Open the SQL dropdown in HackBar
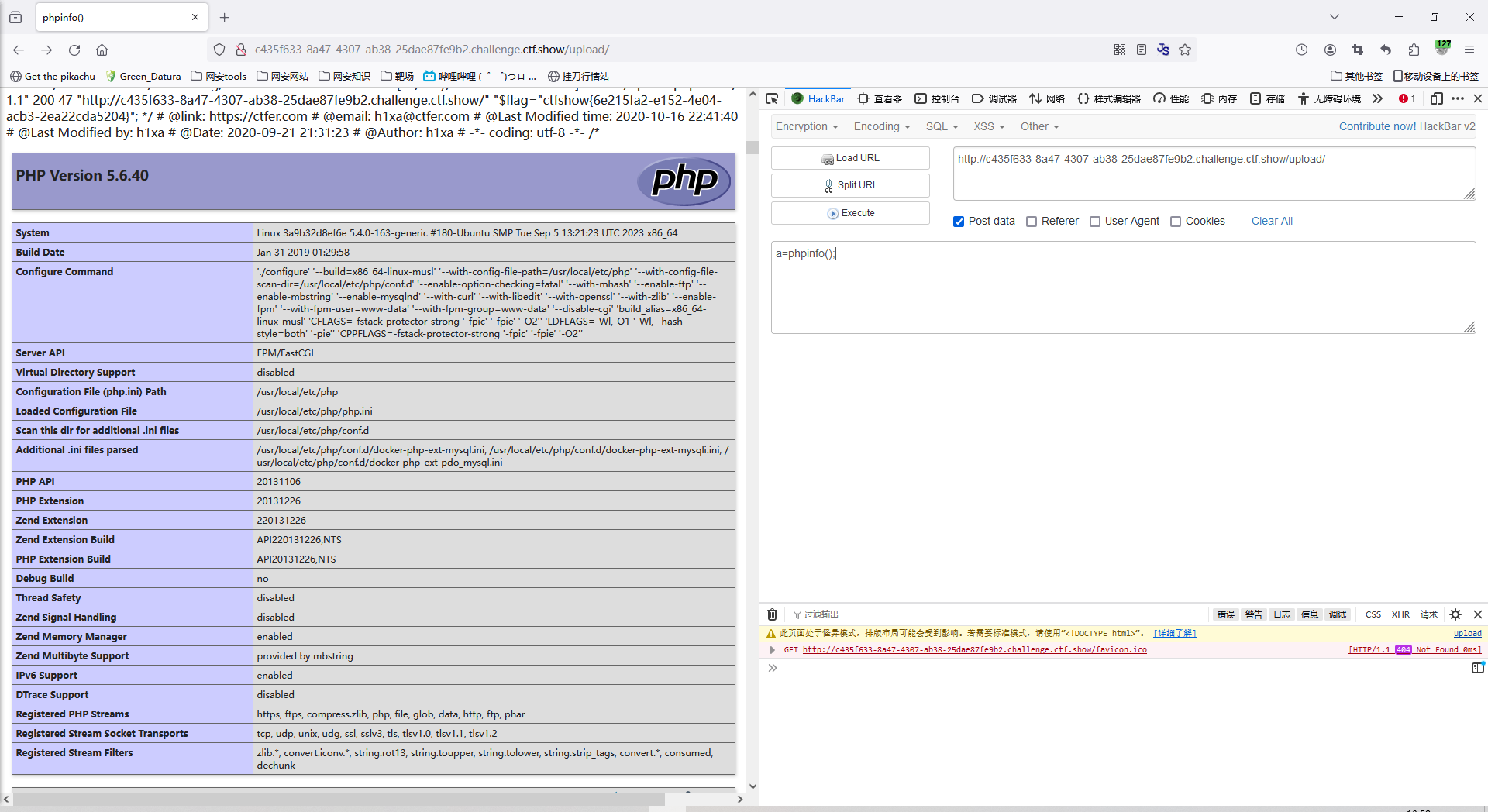1488x812 pixels. [x=942, y=126]
